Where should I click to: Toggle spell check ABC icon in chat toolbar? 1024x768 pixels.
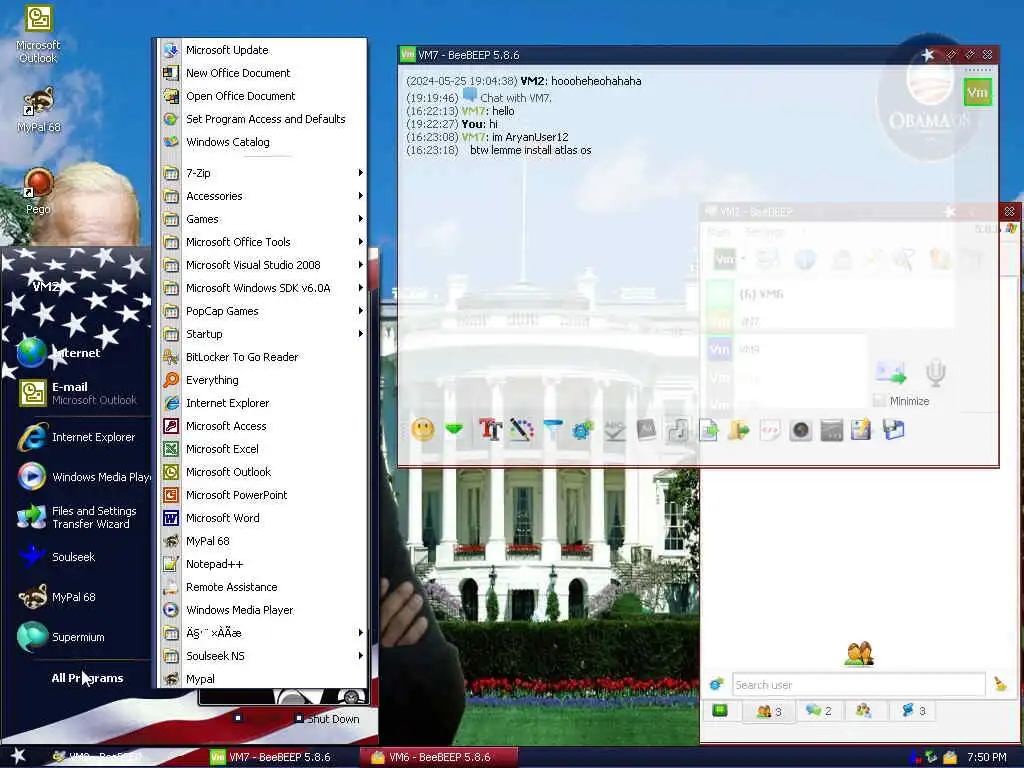tap(615, 430)
